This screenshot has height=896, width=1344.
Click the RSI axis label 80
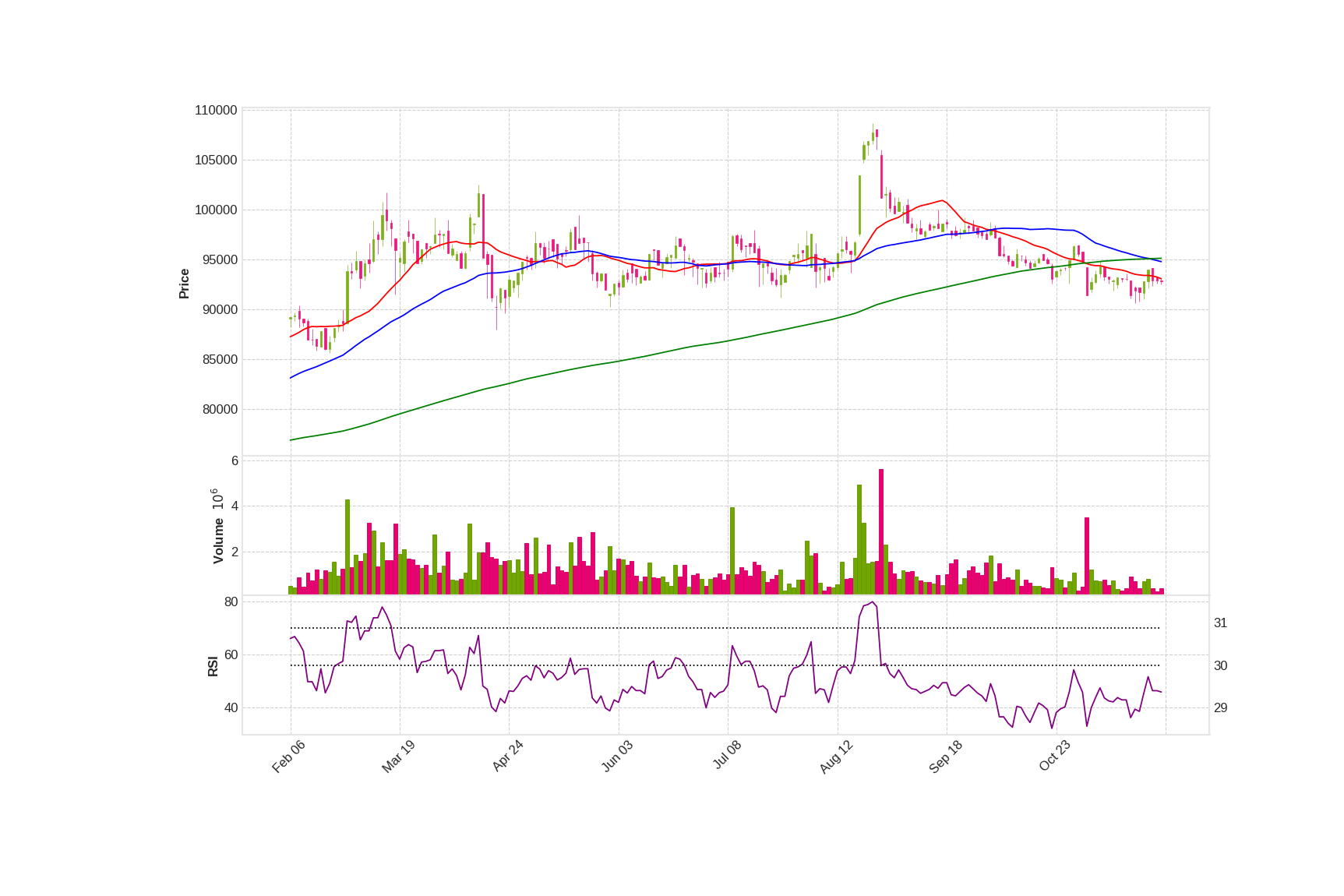[x=231, y=602]
